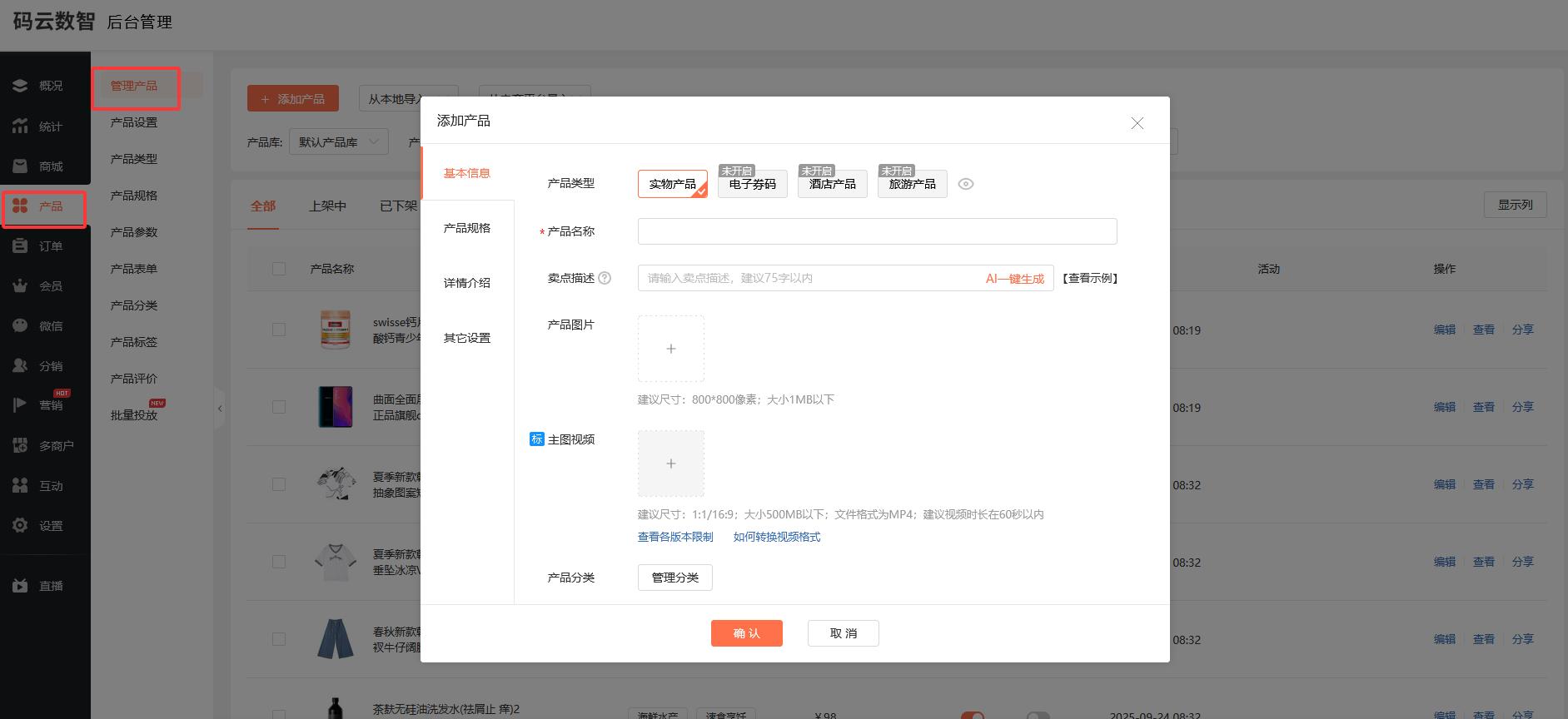
Task: Switch to the 其它设置 tab
Action: pyautogui.click(x=467, y=338)
